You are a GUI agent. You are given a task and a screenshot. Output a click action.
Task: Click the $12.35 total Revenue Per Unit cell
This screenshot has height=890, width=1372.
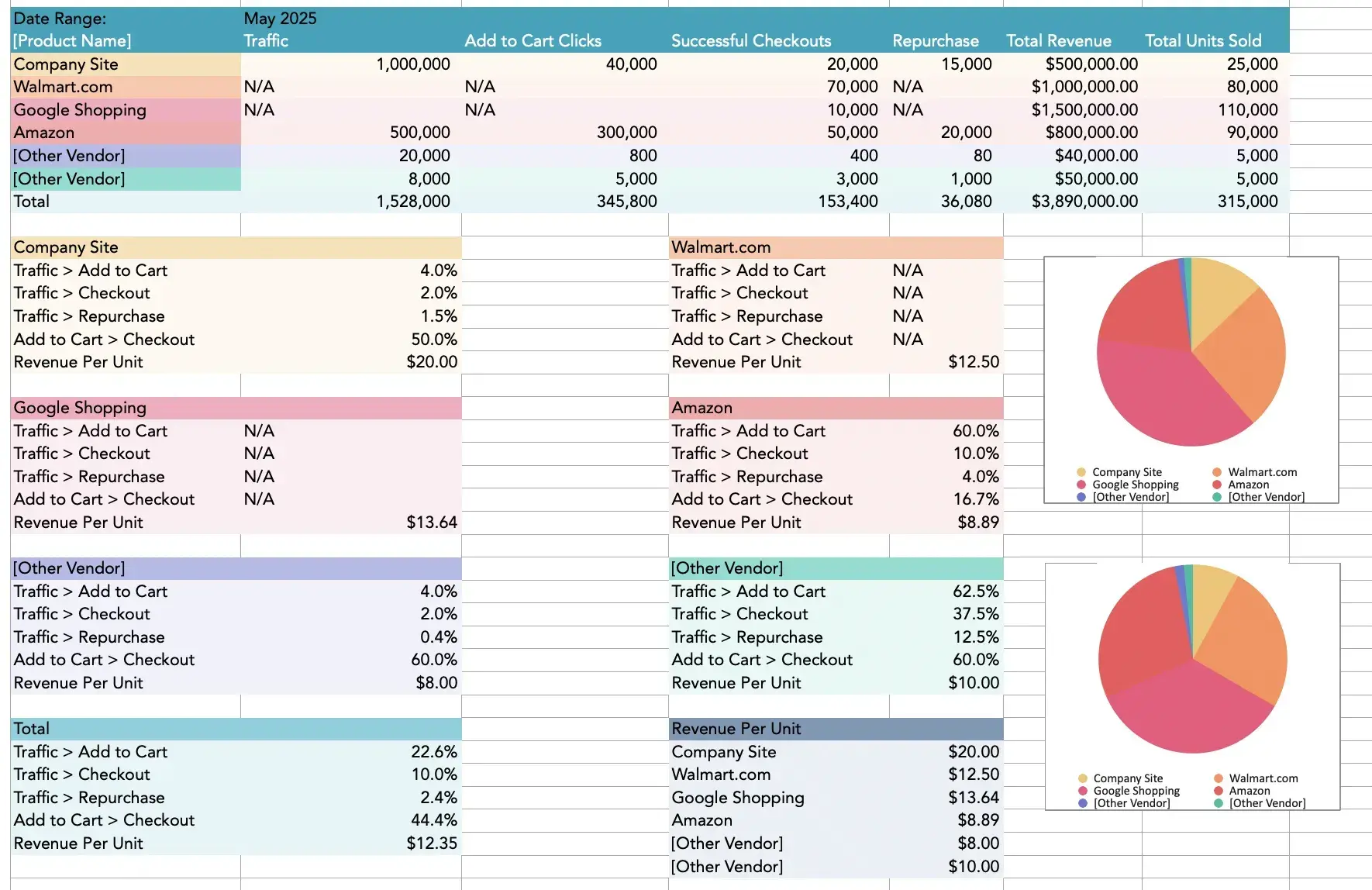click(x=431, y=843)
